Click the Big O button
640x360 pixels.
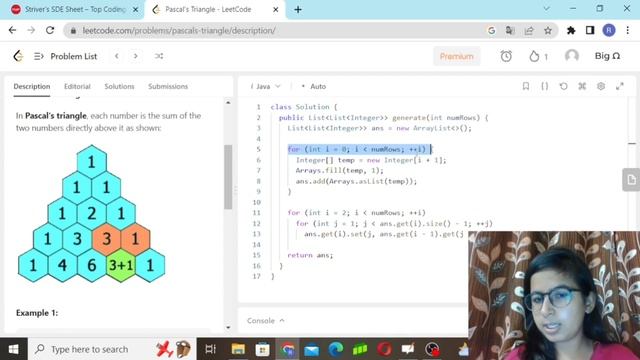[x=607, y=56]
